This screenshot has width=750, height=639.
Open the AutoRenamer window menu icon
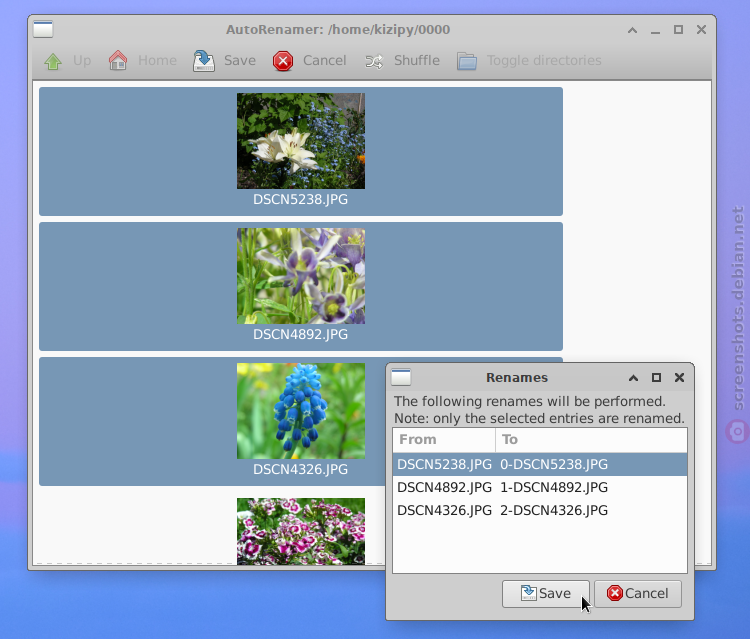[x=43, y=29]
